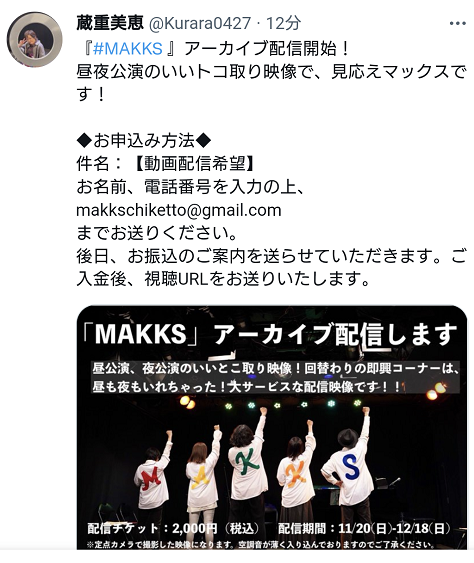Click the 視聴URLをお送りいたします sentence
Image resolution: width=474 pixels, height=563 pixels.
pyautogui.click(x=257, y=279)
